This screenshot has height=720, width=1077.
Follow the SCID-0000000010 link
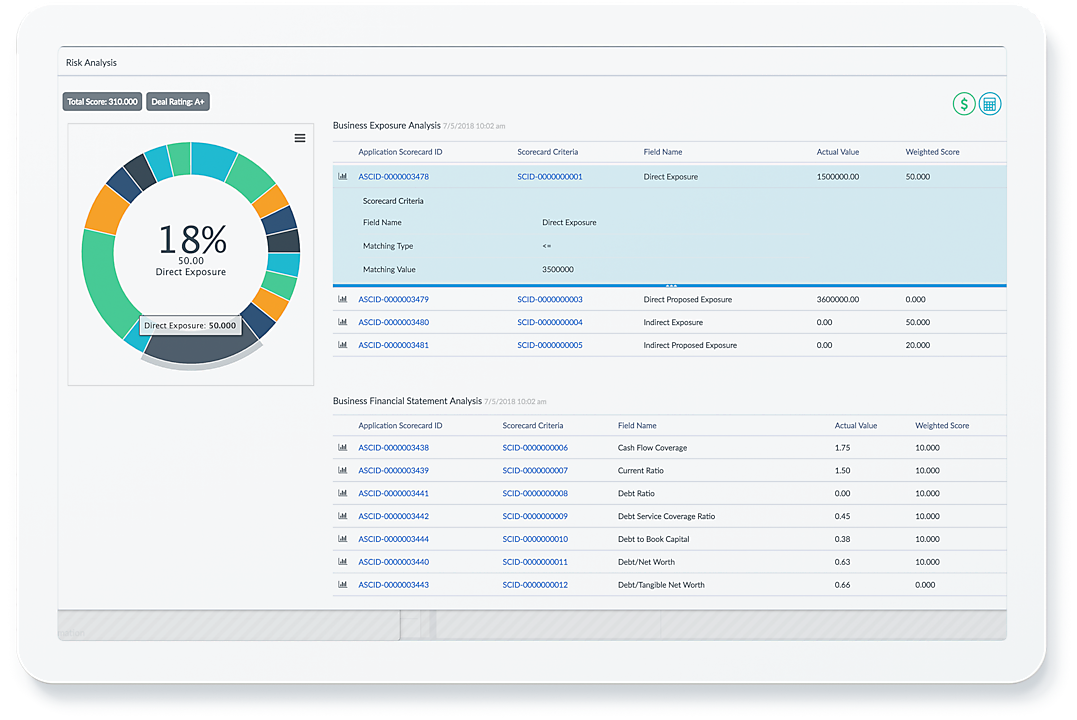535,539
